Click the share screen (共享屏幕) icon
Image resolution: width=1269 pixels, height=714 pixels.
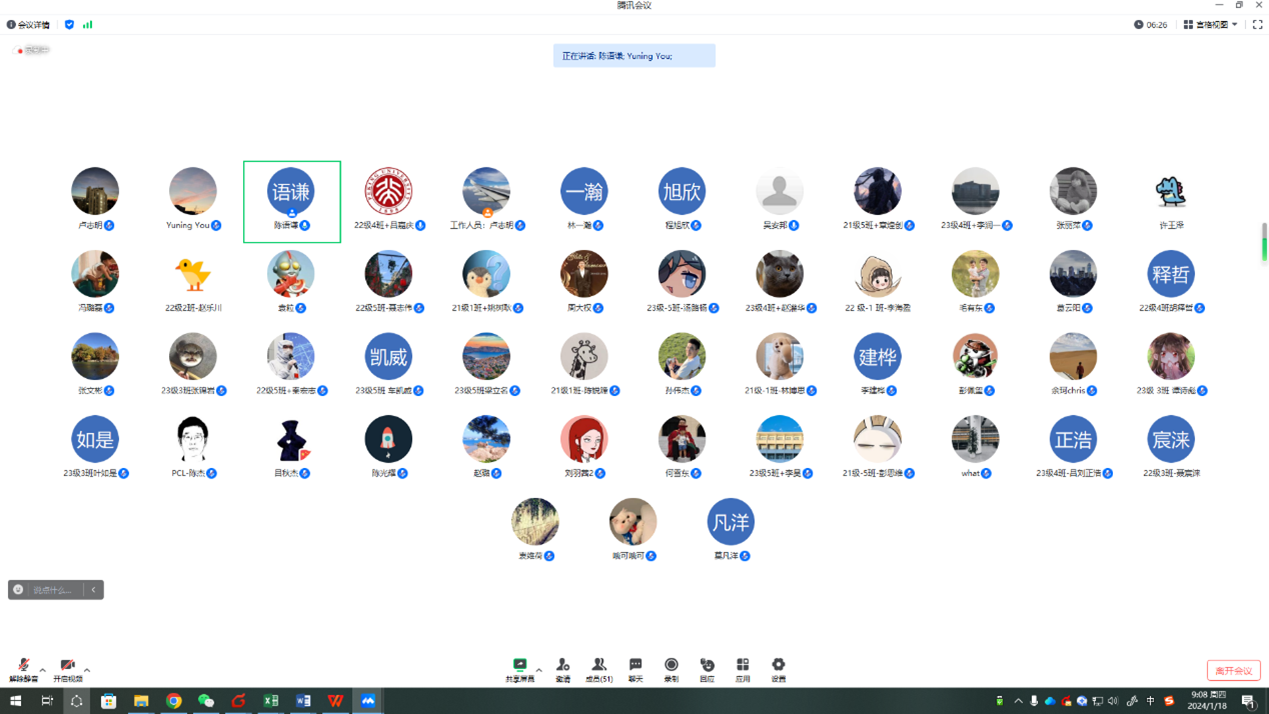tap(519, 668)
